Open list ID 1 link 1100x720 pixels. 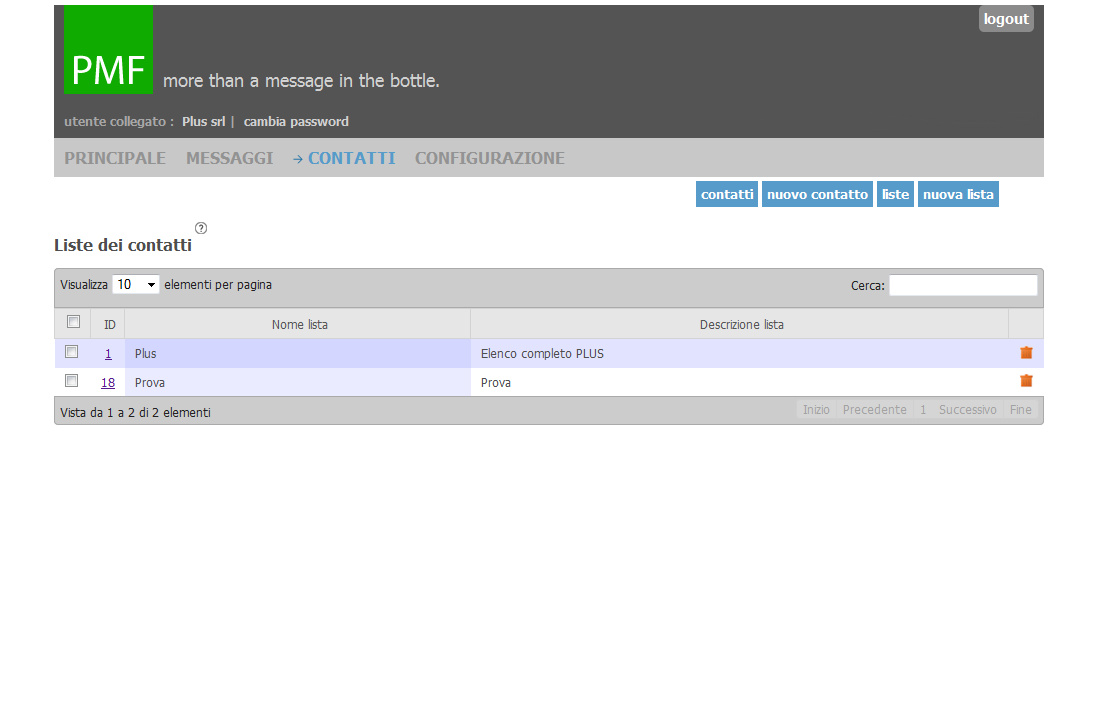[x=108, y=354]
